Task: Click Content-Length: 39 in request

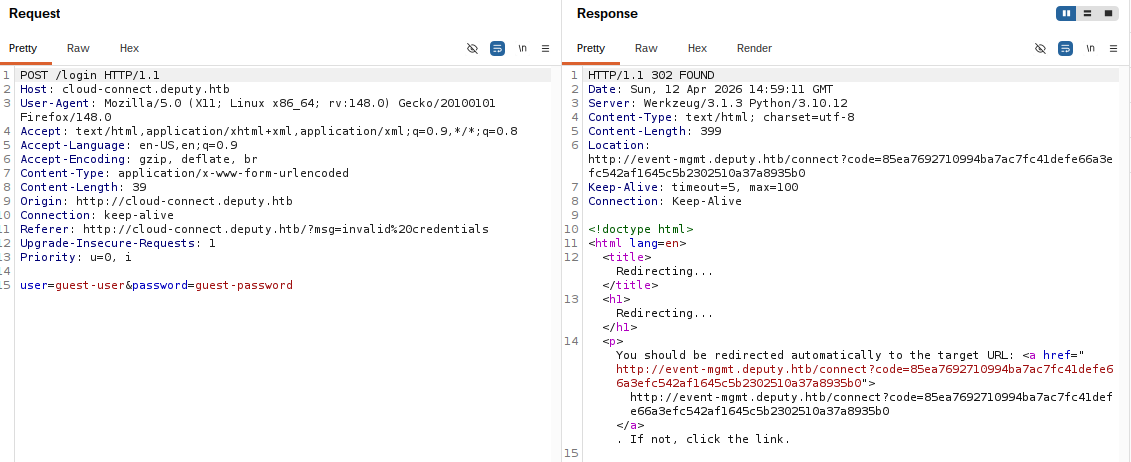Action: point(83,187)
